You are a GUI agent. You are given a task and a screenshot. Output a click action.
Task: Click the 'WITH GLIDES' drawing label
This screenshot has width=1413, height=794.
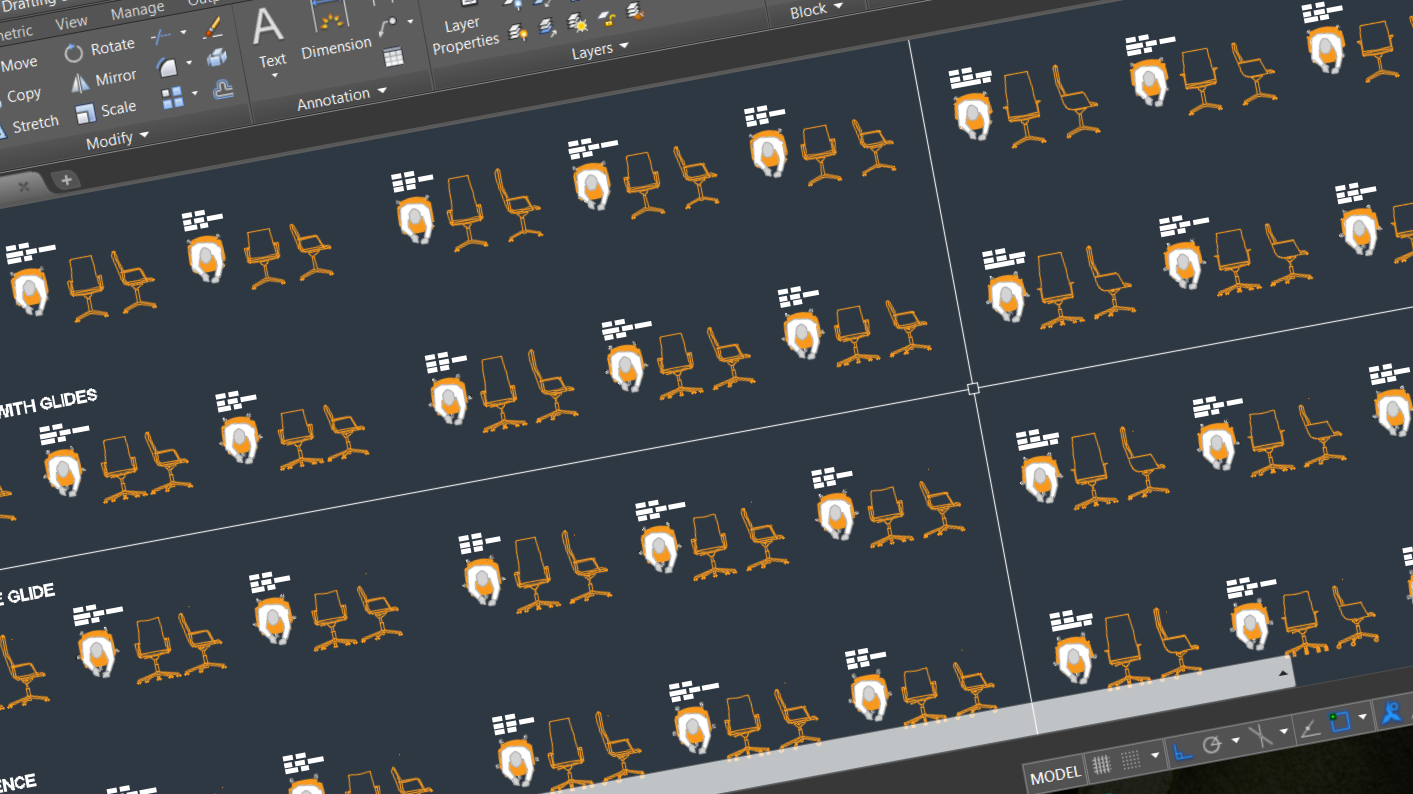[x=48, y=403]
